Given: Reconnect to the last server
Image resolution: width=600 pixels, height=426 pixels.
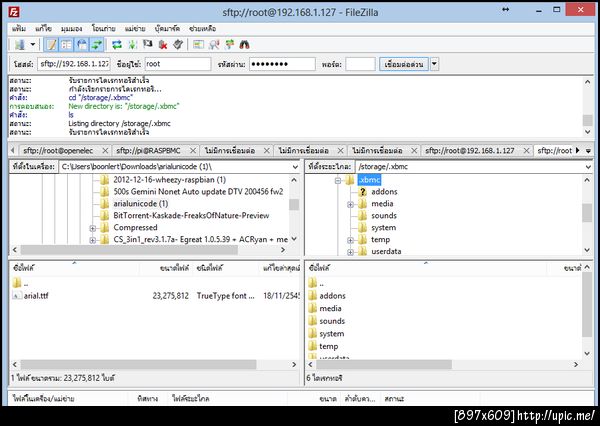Looking at the screenshot, I should [178, 45].
